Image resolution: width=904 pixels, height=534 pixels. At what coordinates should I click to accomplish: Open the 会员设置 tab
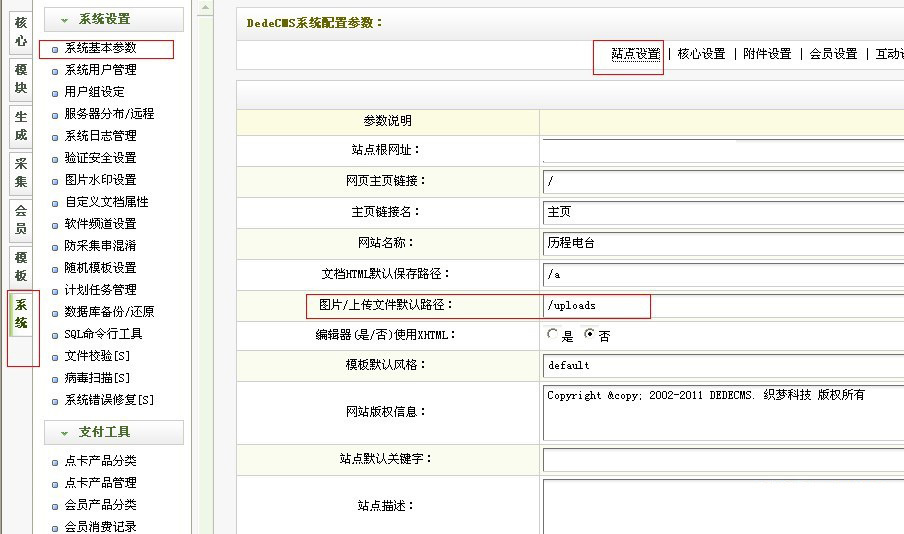tap(833, 54)
